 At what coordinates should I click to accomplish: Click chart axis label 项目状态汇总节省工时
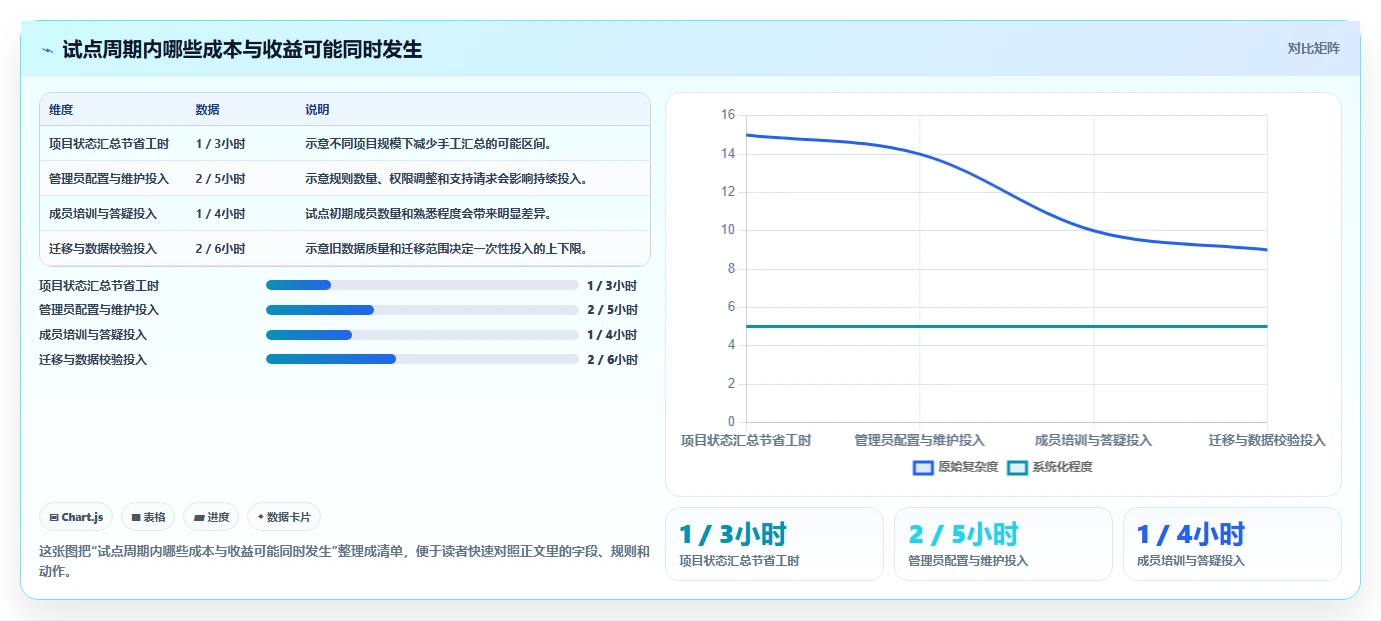tap(746, 440)
